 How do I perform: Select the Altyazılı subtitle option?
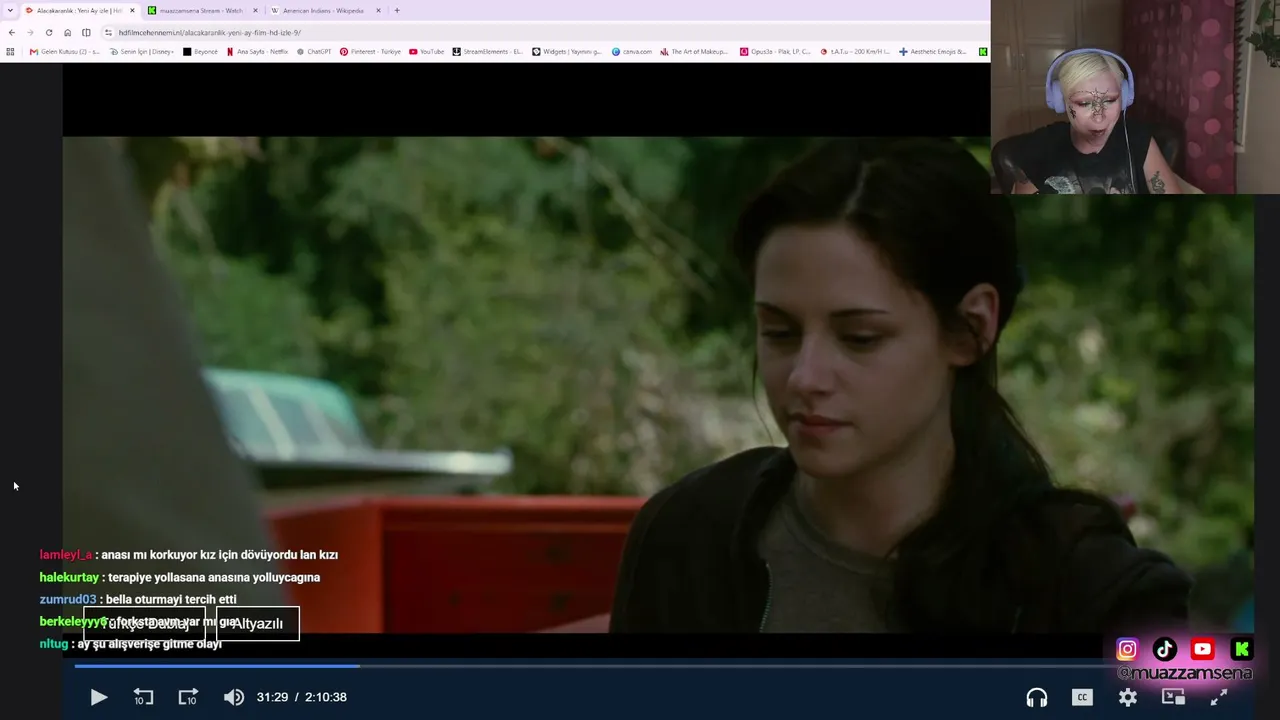pos(257,623)
